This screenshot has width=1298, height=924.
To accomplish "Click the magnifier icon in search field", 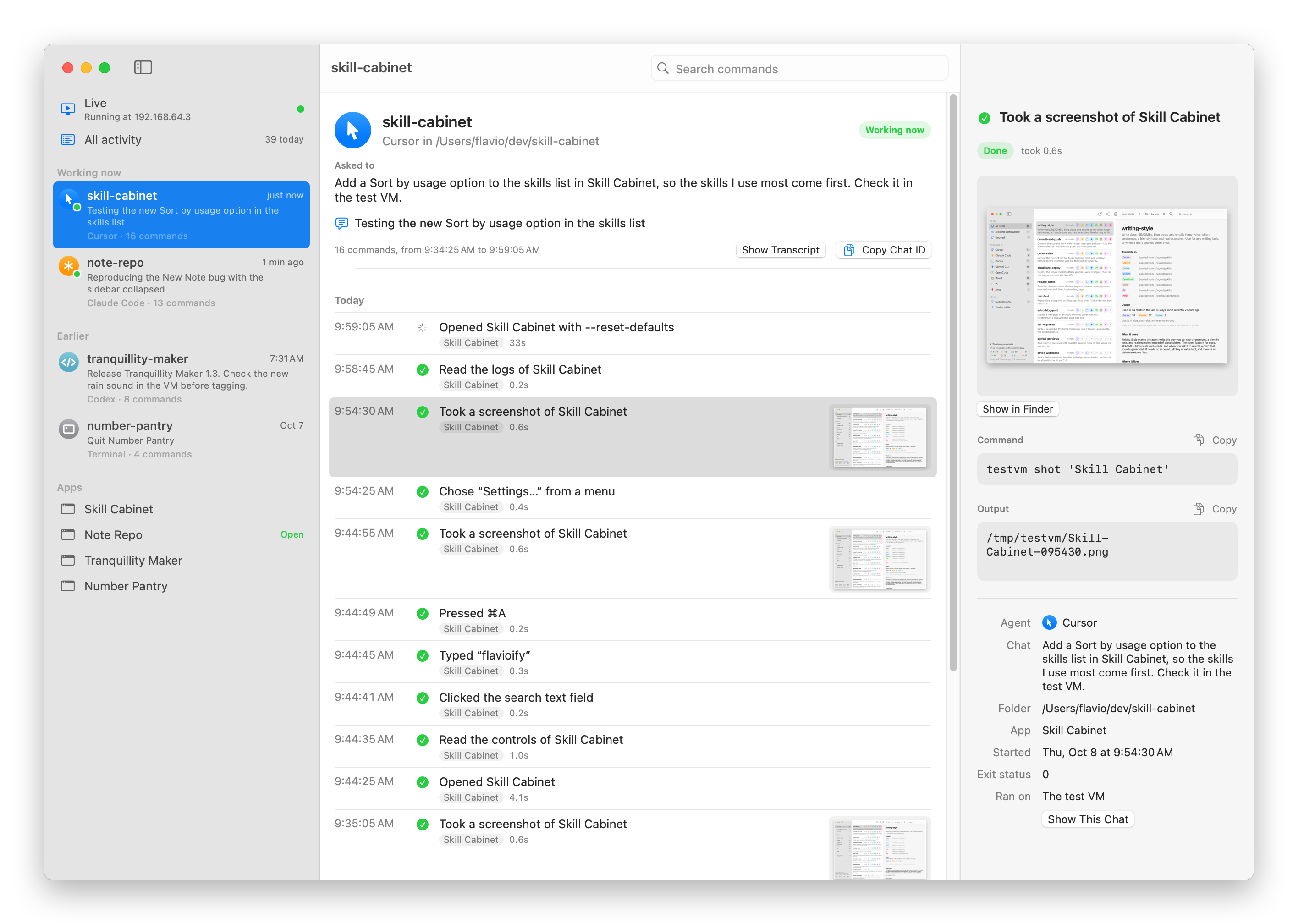I will pos(663,69).
